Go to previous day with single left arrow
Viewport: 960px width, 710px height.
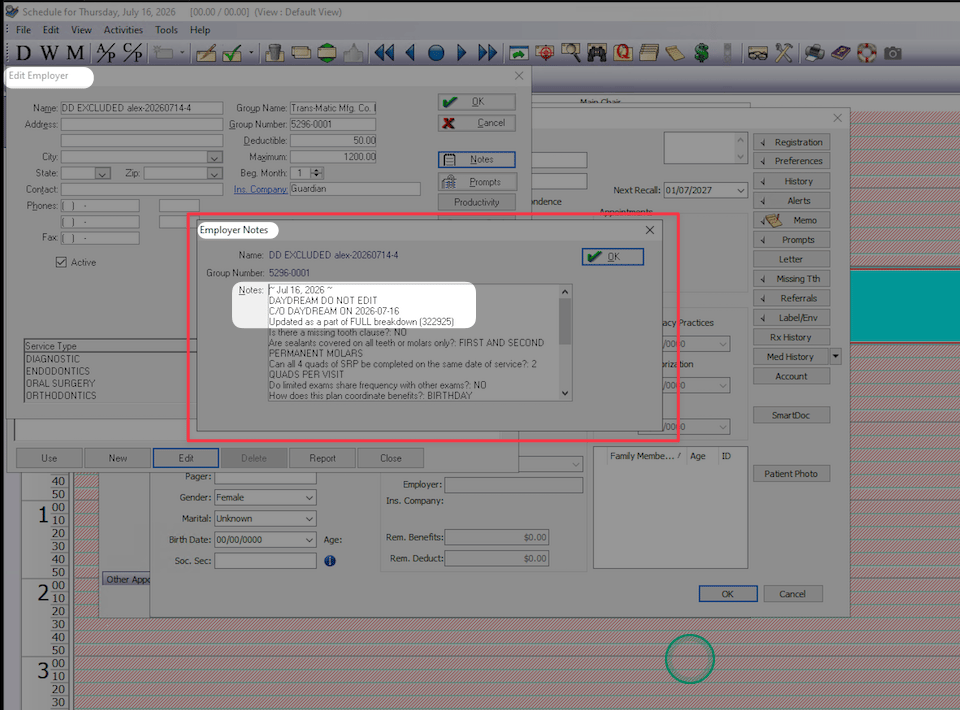pos(410,53)
